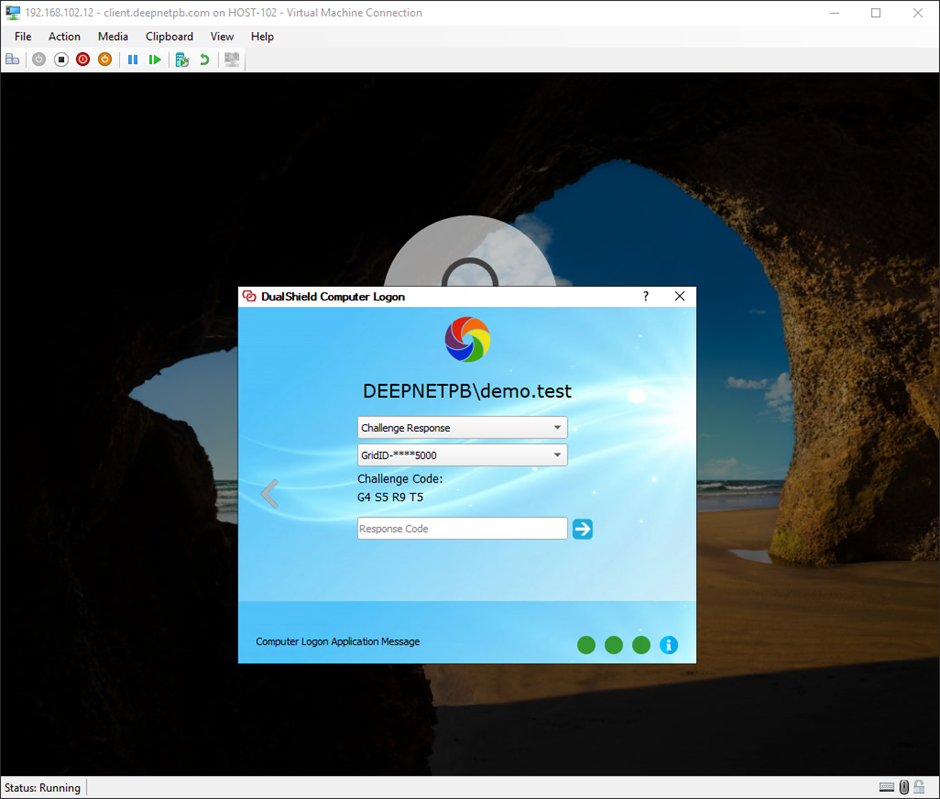Viewport: 940px width, 799px height.
Task: Go back using the left chevron arrow
Action: click(x=269, y=493)
